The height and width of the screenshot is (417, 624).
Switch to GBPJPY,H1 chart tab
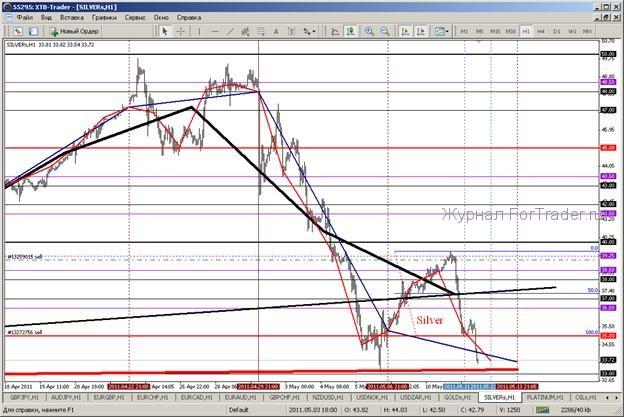click(24, 397)
